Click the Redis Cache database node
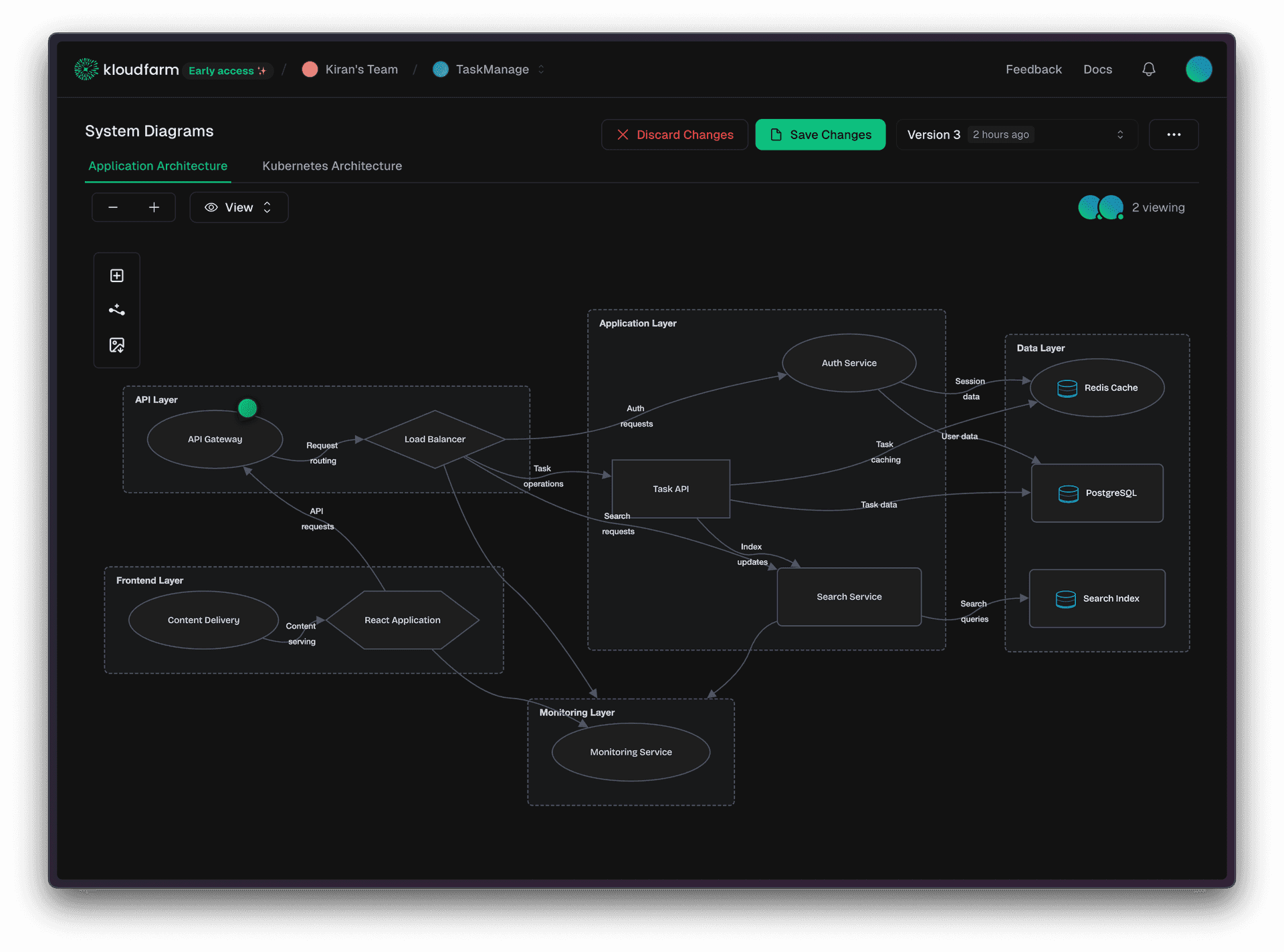 pos(1097,388)
